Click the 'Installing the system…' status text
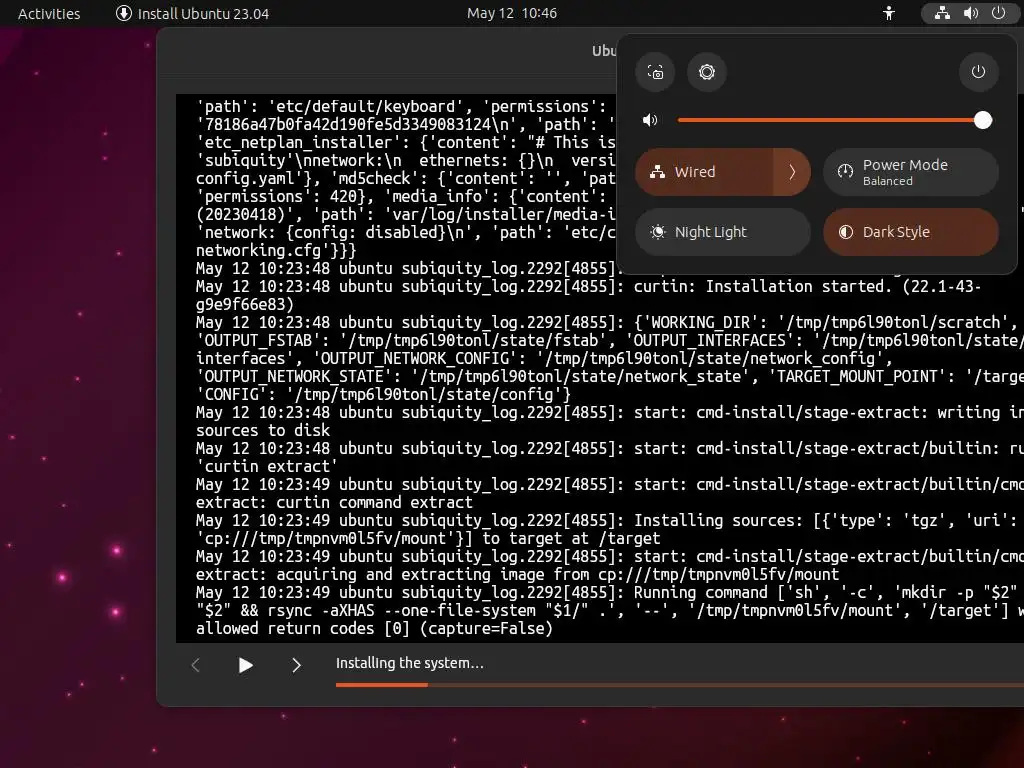 tap(409, 663)
